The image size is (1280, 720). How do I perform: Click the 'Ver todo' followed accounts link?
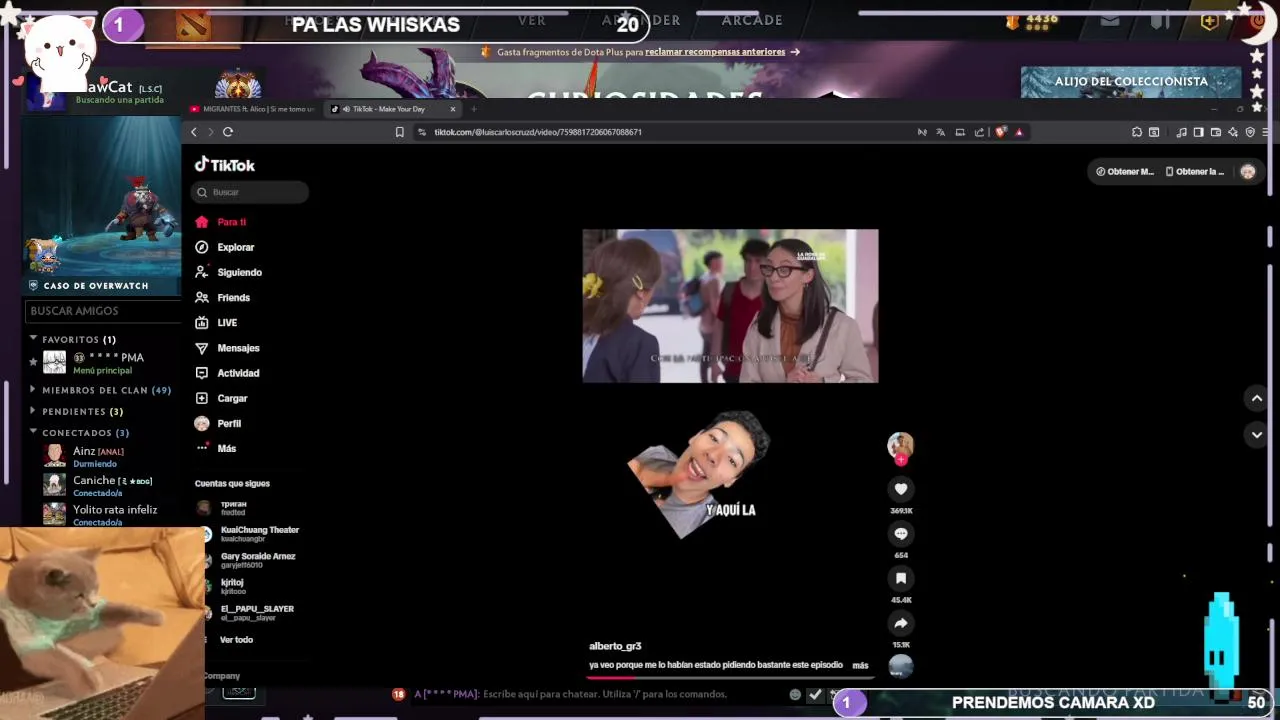pos(236,640)
